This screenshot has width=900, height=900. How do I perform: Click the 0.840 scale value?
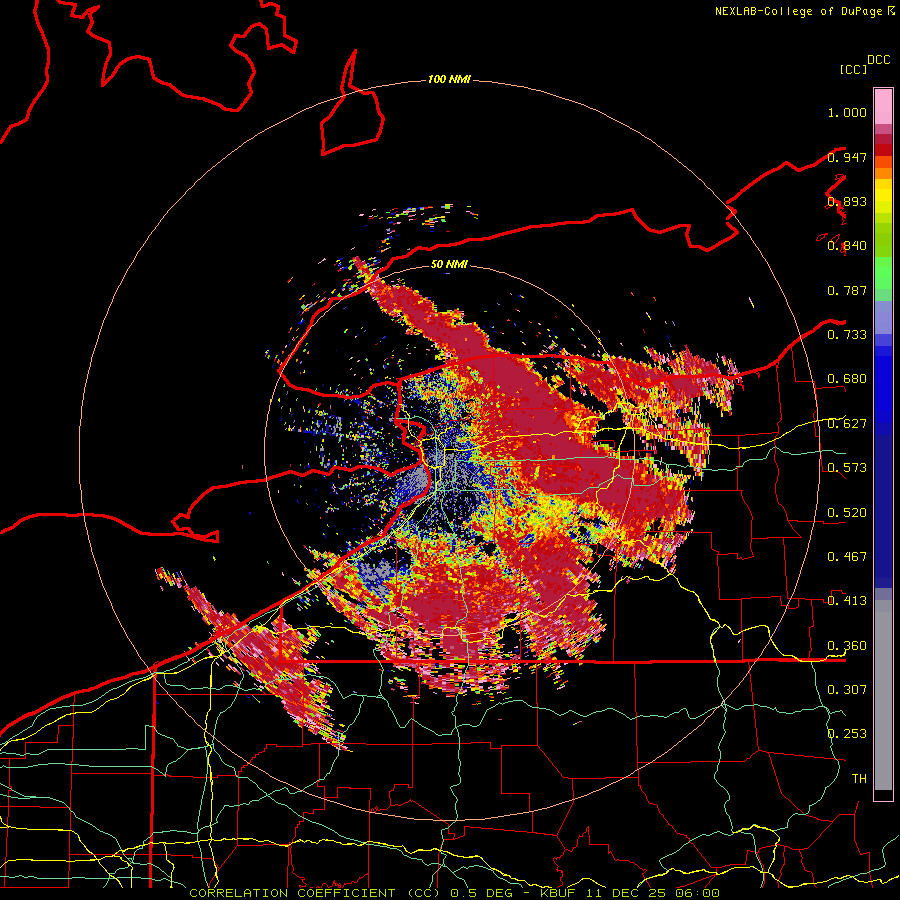pos(847,246)
